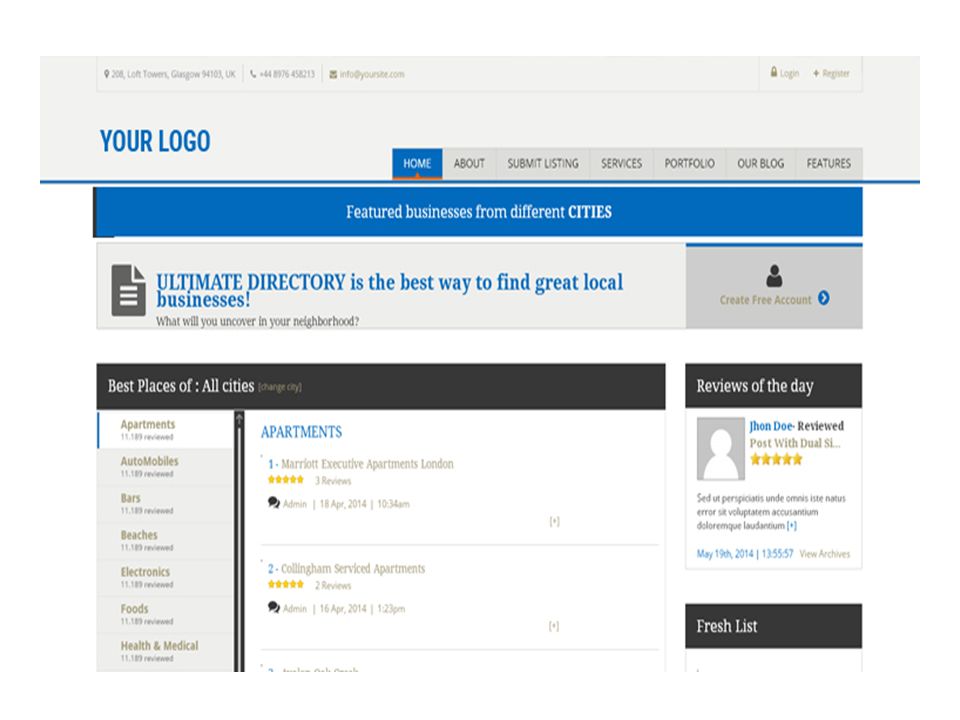This screenshot has height=720, width=960.
Task: Select the Health & Medical category
Action: pos(165,651)
